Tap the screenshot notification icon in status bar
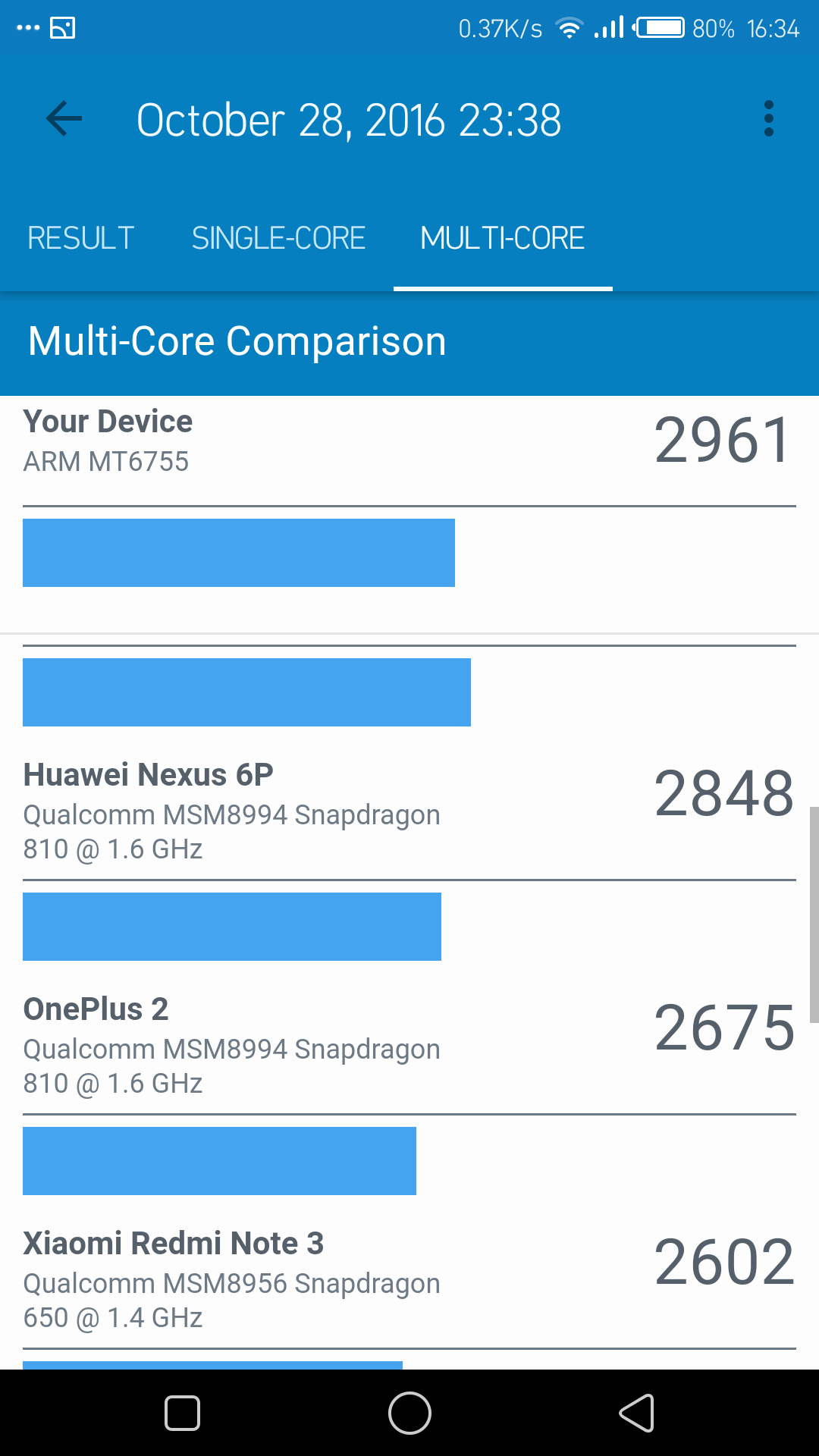Image resolution: width=819 pixels, height=1456 pixels. tap(62, 28)
